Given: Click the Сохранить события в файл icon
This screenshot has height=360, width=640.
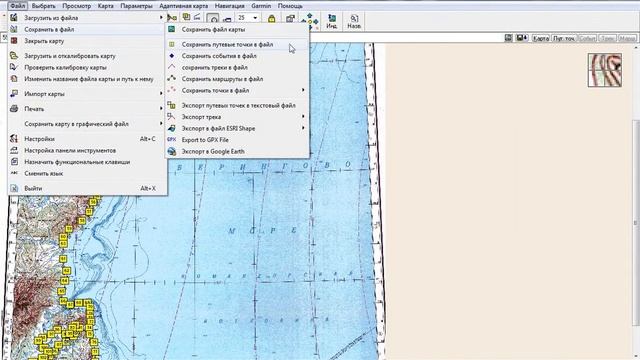Looking at the screenshot, I should point(172,56).
